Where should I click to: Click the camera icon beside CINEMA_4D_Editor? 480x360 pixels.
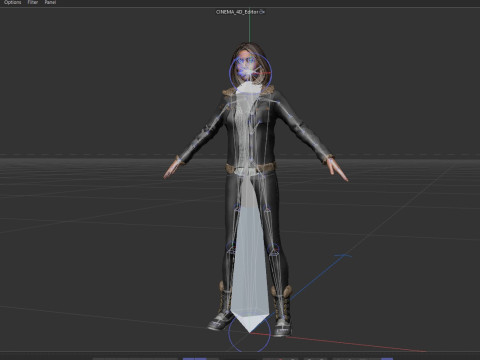click(262, 12)
